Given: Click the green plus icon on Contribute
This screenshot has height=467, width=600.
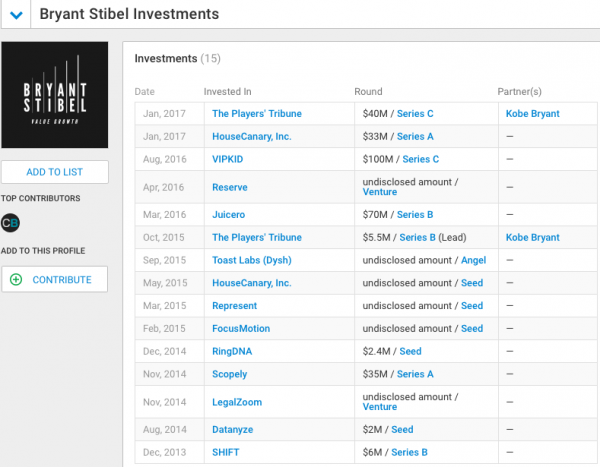Looking at the screenshot, I should [16, 280].
